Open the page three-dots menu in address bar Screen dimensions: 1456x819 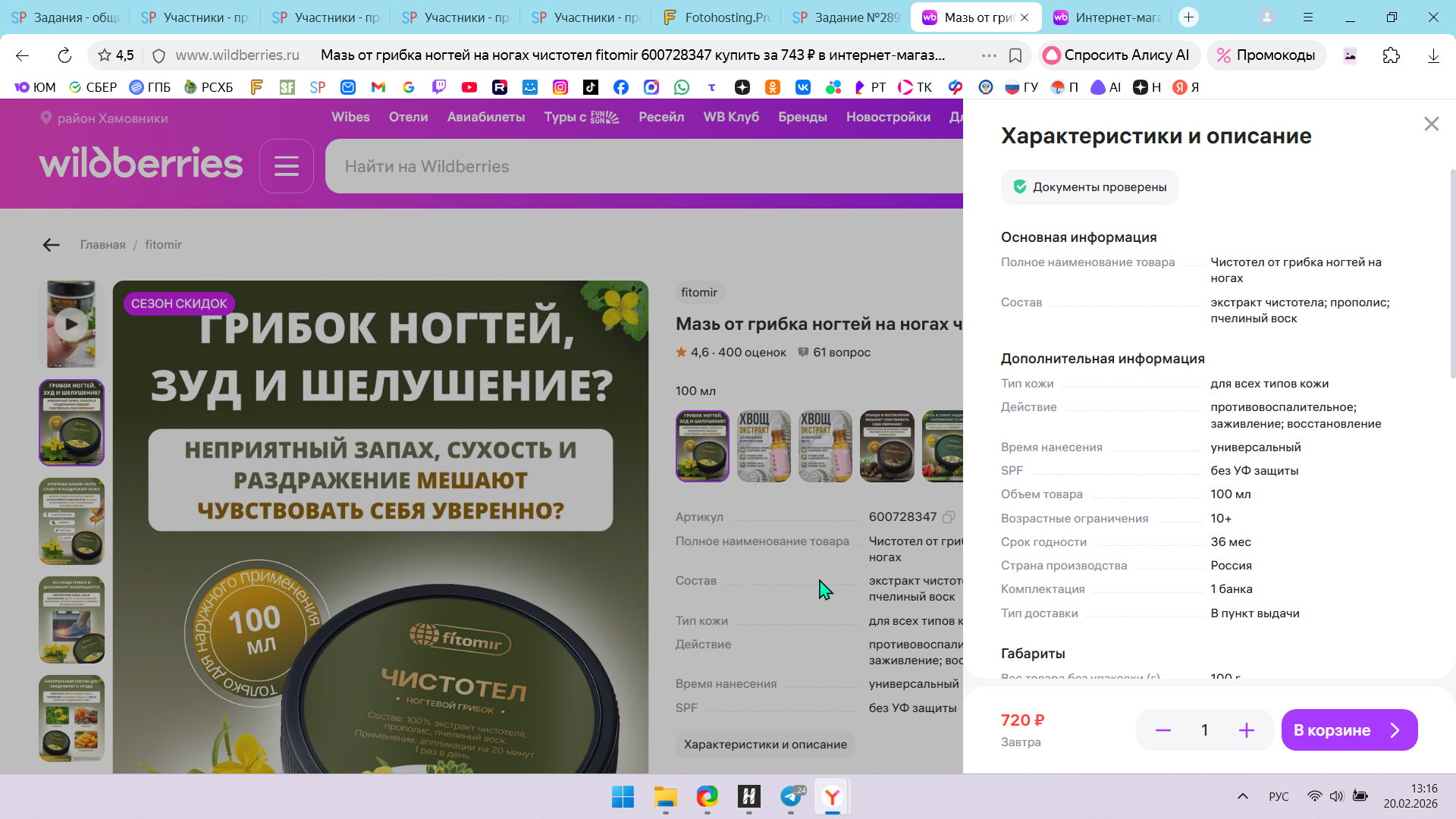pyautogui.click(x=989, y=55)
